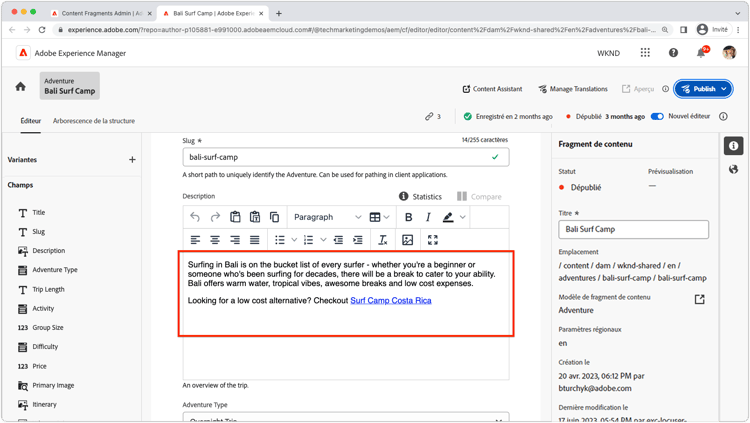Toggle italic formatting
Image resolution: width=750 pixels, height=423 pixels.
click(428, 217)
